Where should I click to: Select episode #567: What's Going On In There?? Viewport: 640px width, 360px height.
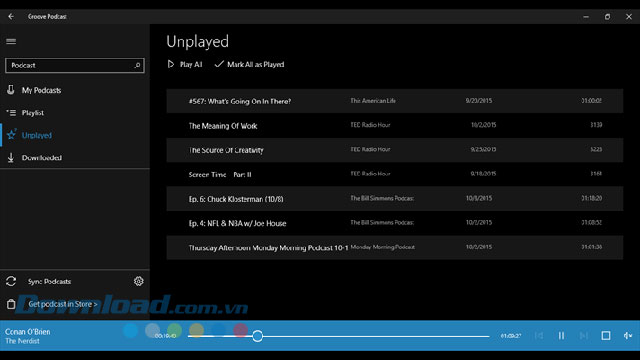[x=395, y=101]
